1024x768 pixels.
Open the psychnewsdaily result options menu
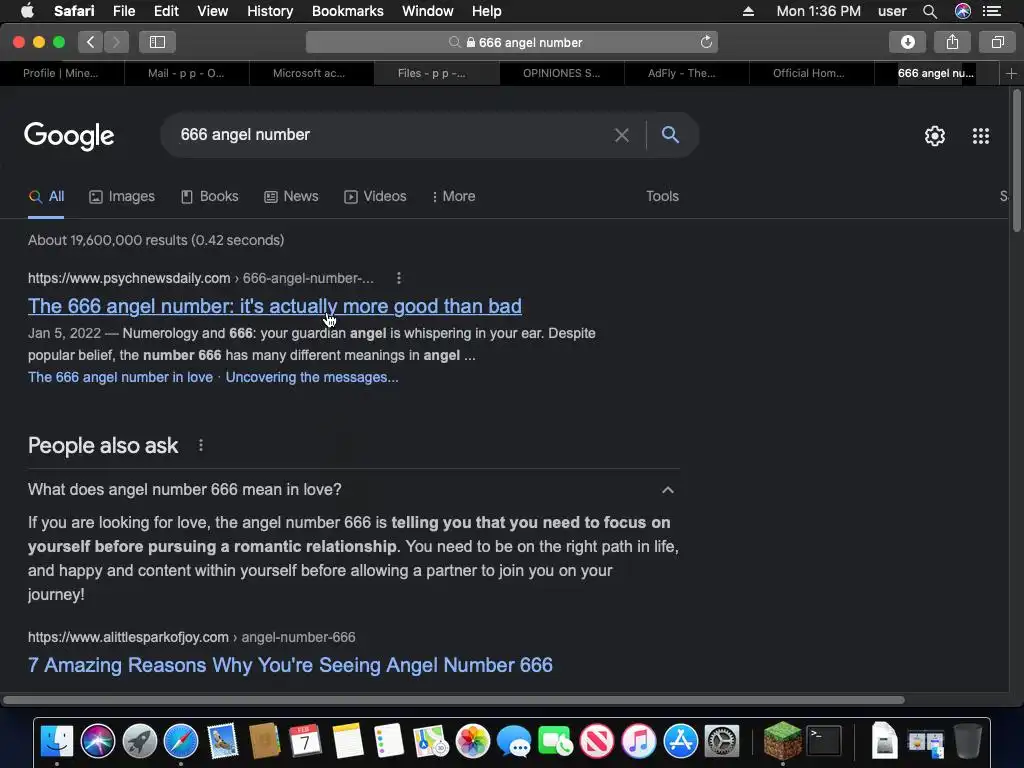398,278
